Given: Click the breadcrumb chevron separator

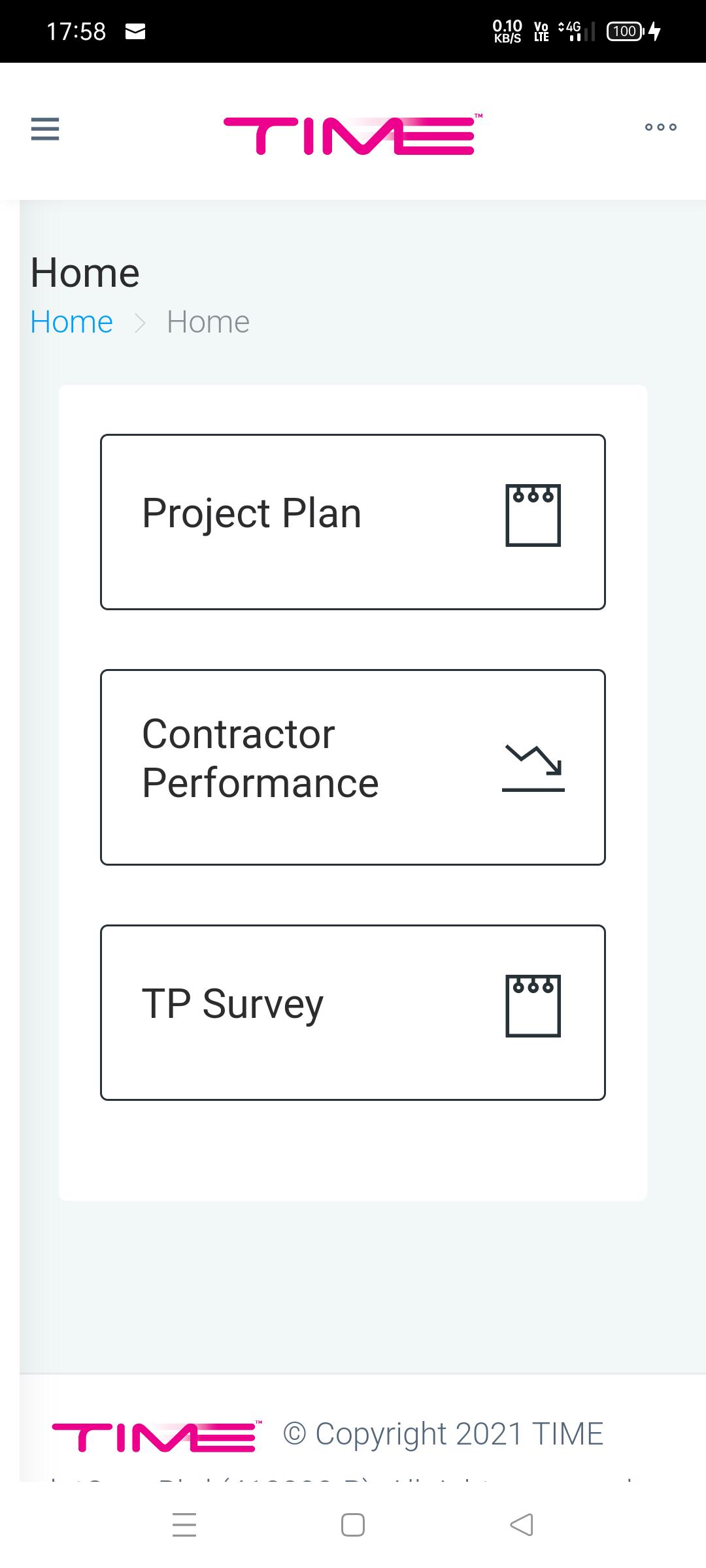Looking at the screenshot, I should coord(140,323).
